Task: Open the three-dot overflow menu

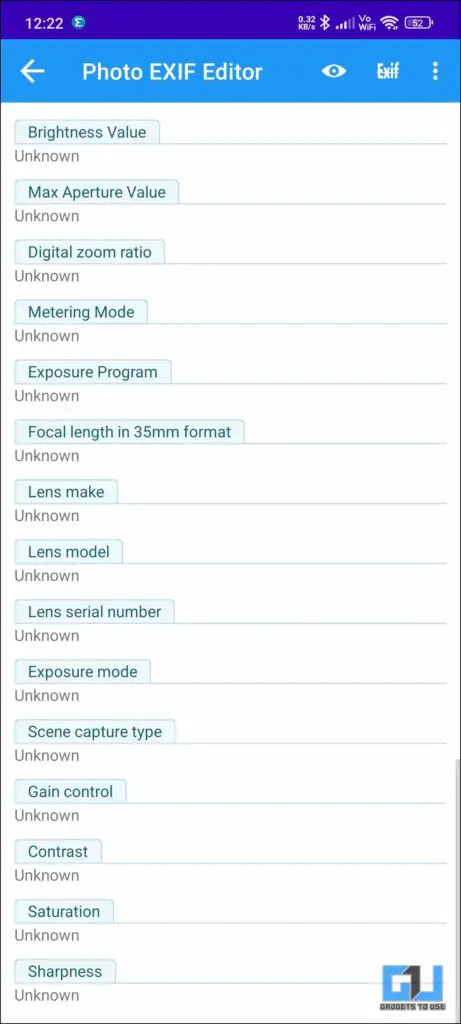Action: [436, 71]
